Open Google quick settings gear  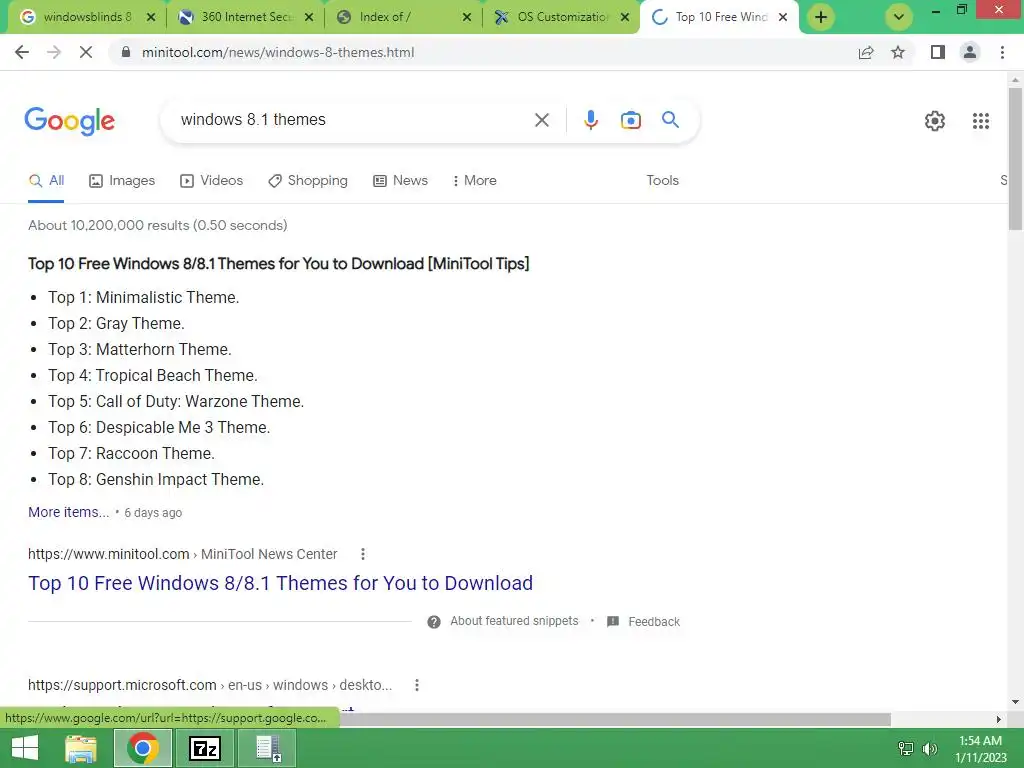tap(935, 121)
